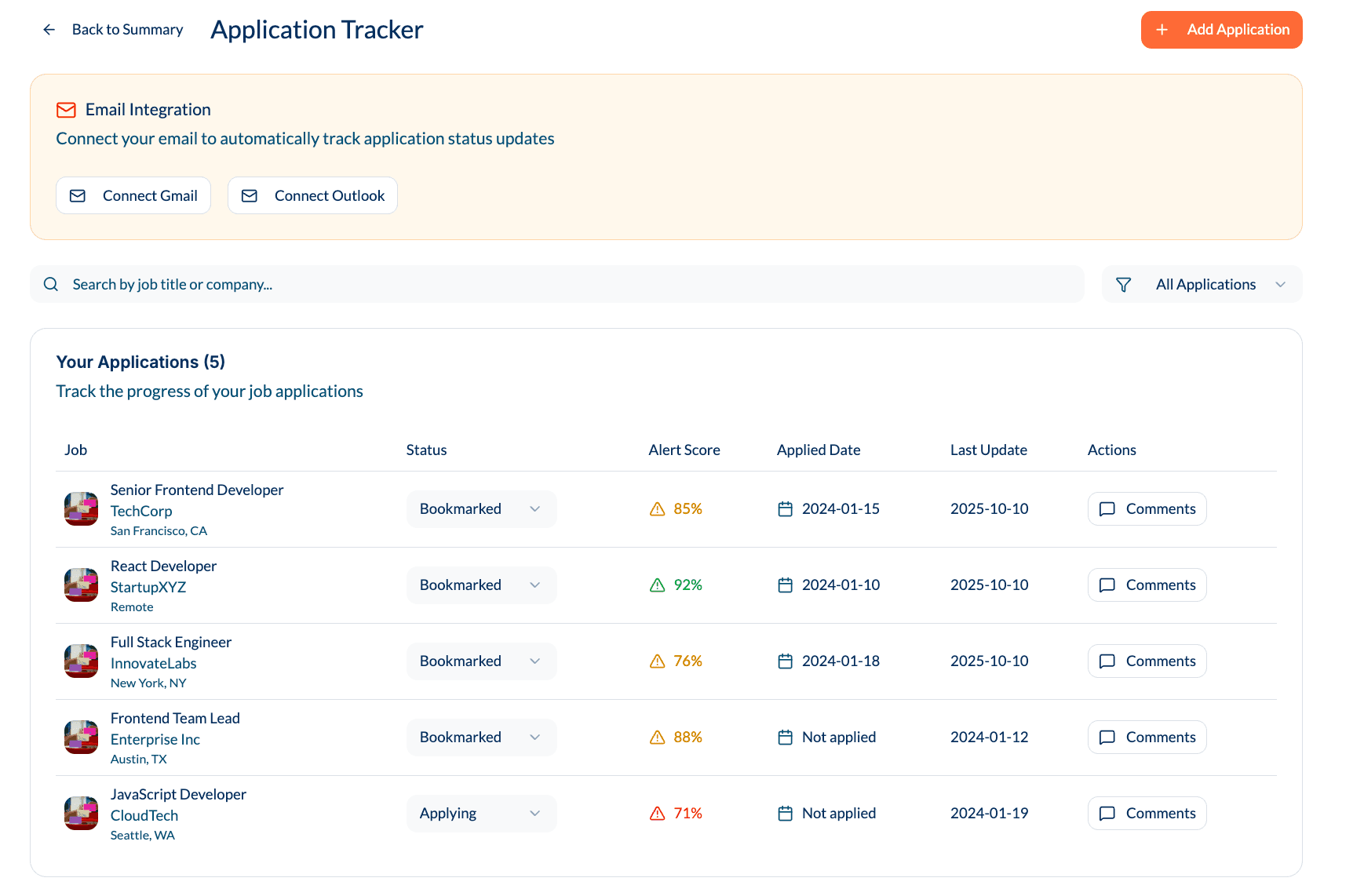Click the calendar icon in Enterprise Inc row

coord(785,738)
